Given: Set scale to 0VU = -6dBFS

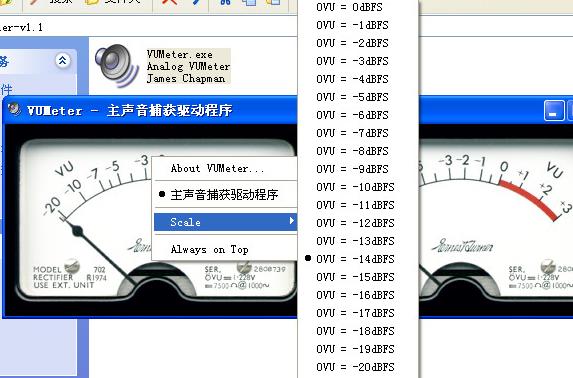Looking at the screenshot, I should click(x=358, y=115).
